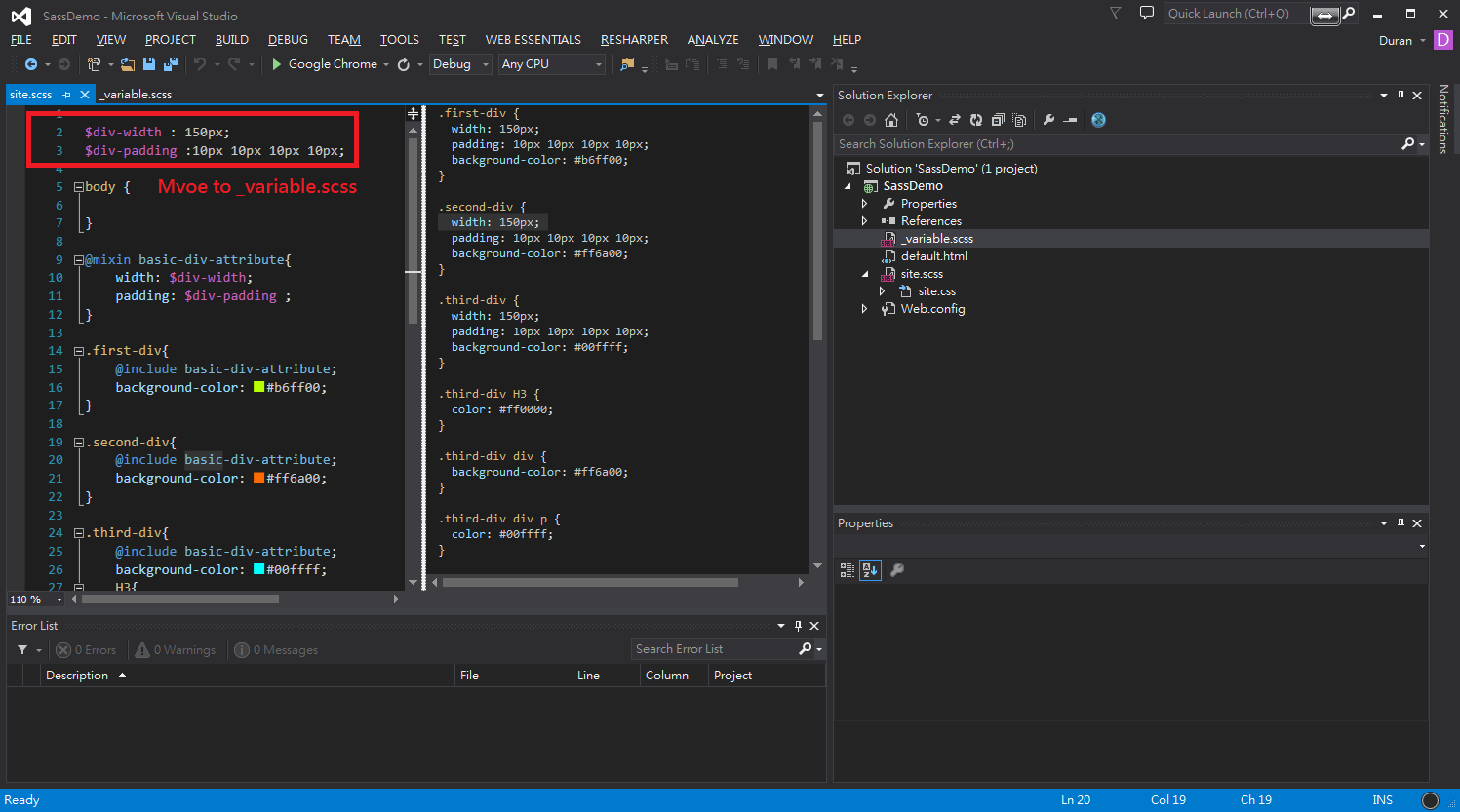
Task: Toggle the 0 Errors filter
Action: pyautogui.click(x=86, y=650)
